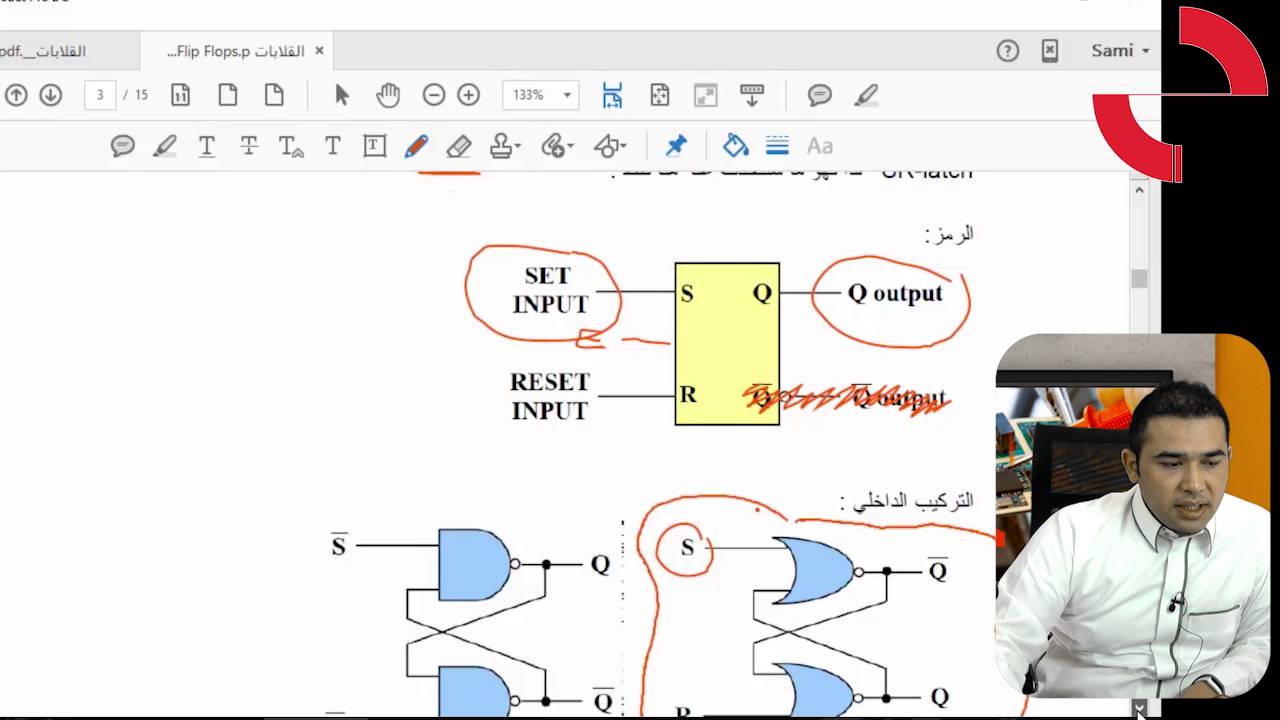This screenshot has height=720, width=1280.
Task: Select the Strikethrough text tool
Action: [249, 146]
